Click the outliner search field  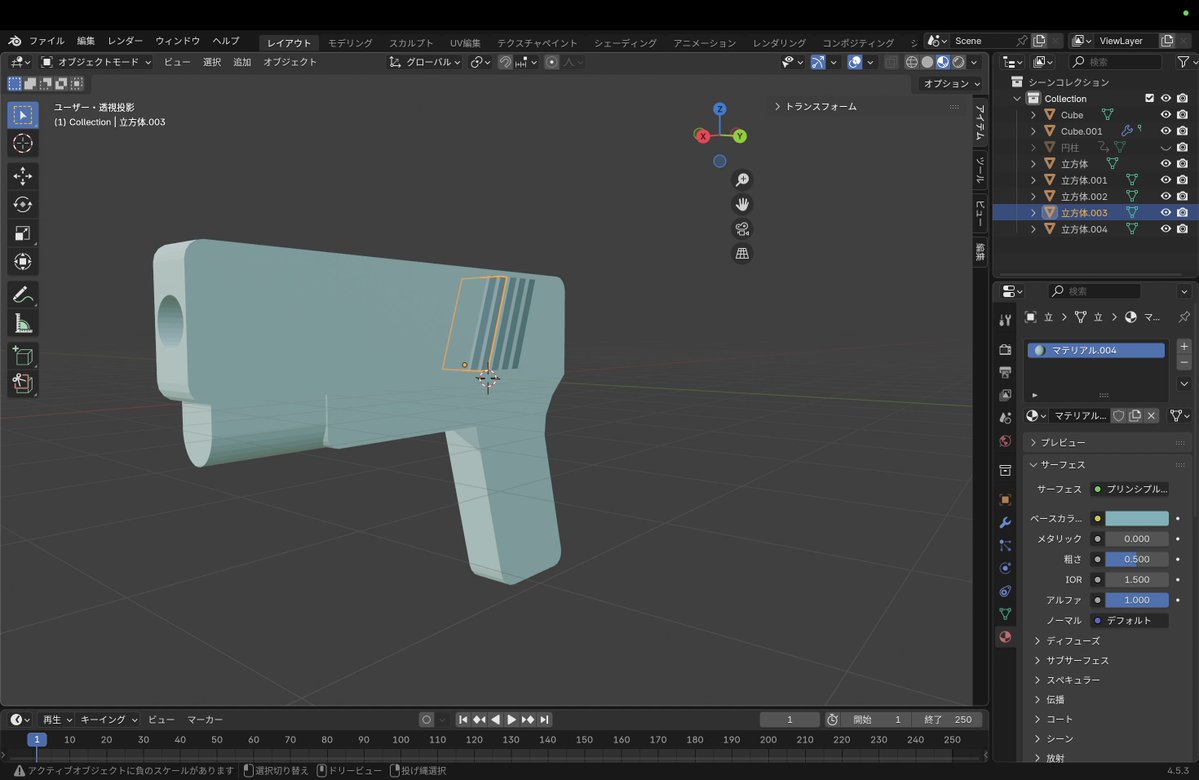click(1114, 61)
